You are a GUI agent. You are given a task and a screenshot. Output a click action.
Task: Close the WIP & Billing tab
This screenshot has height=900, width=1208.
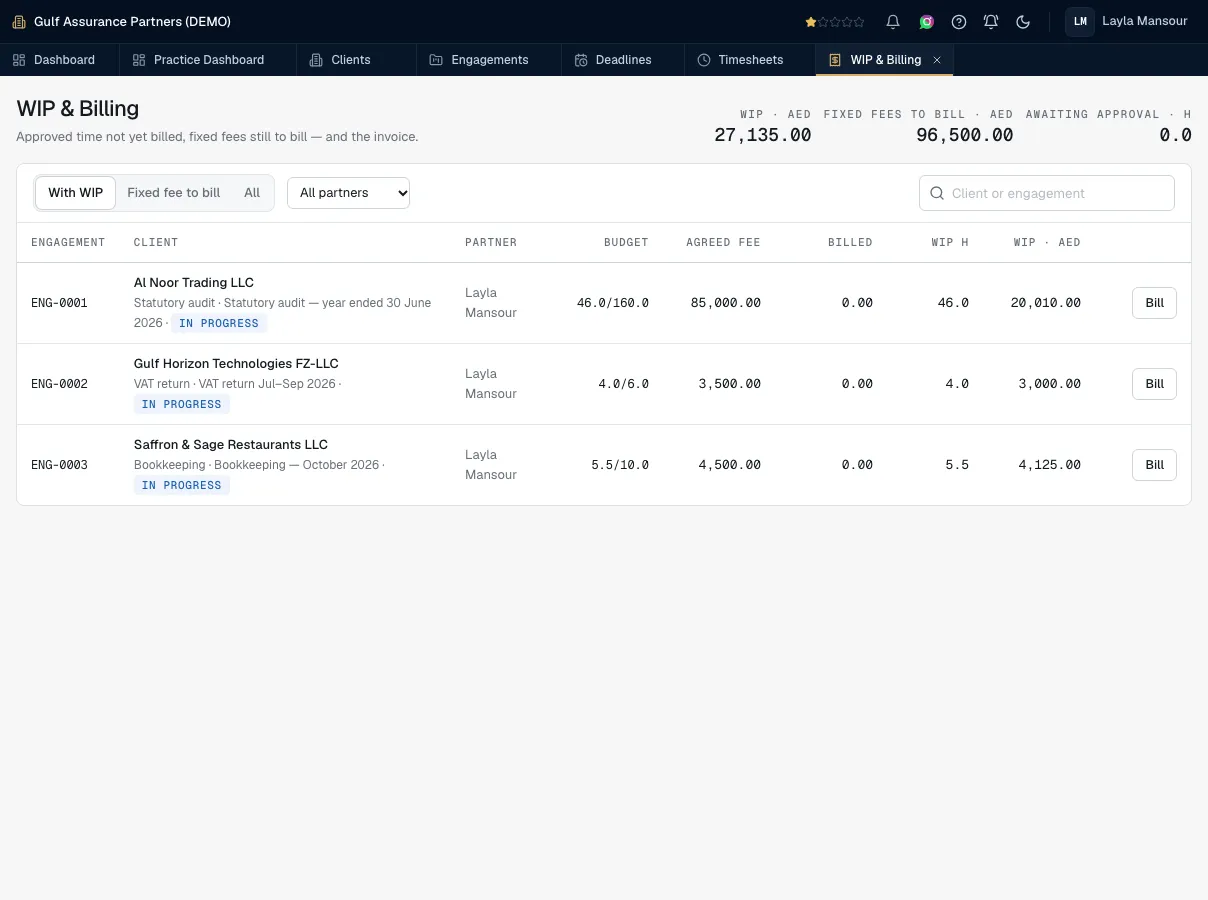point(937,60)
